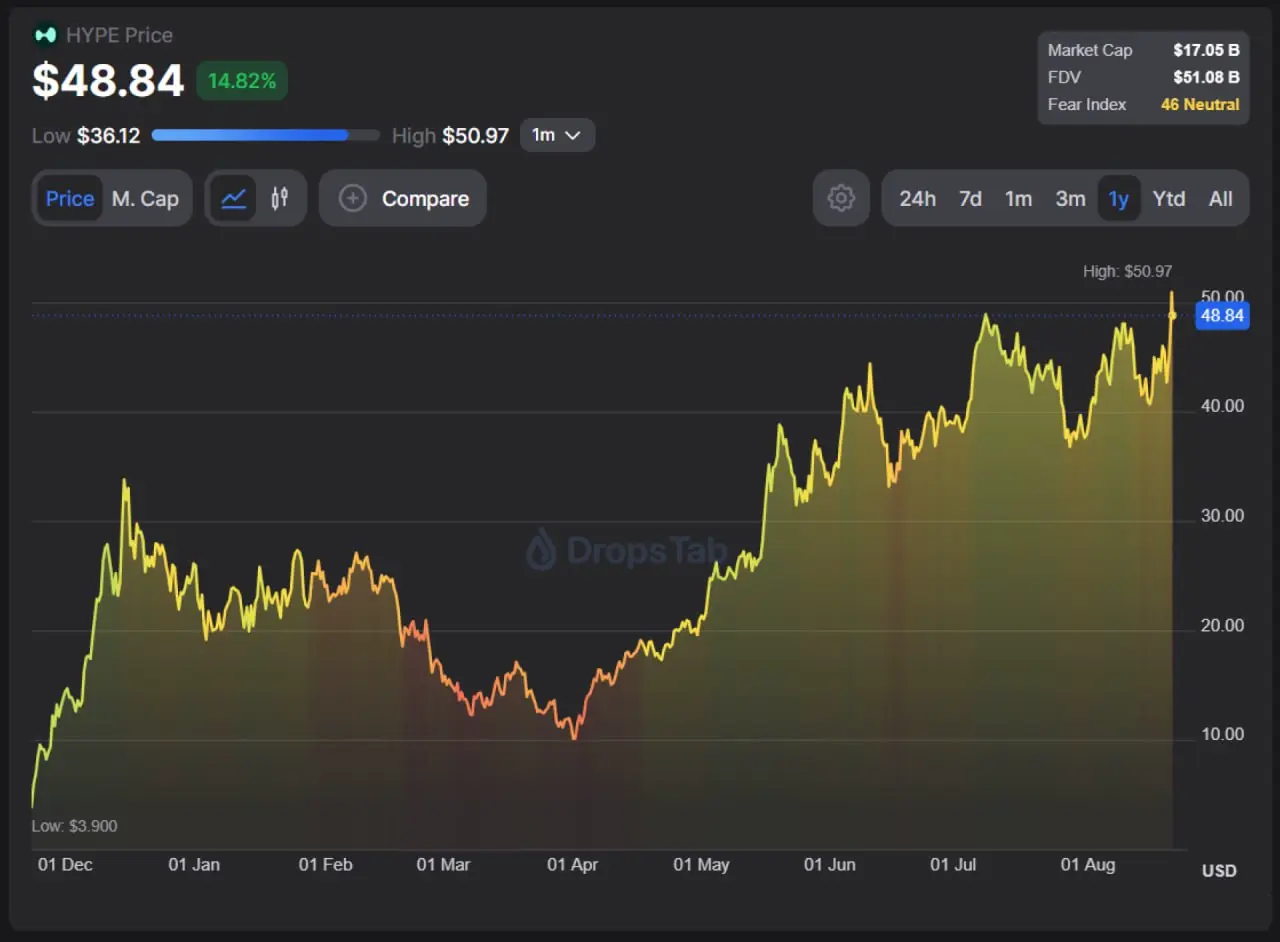Image resolution: width=1280 pixels, height=942 pixels.
Task: Click the High $50.97 label
Action: (x=450, y=135)
